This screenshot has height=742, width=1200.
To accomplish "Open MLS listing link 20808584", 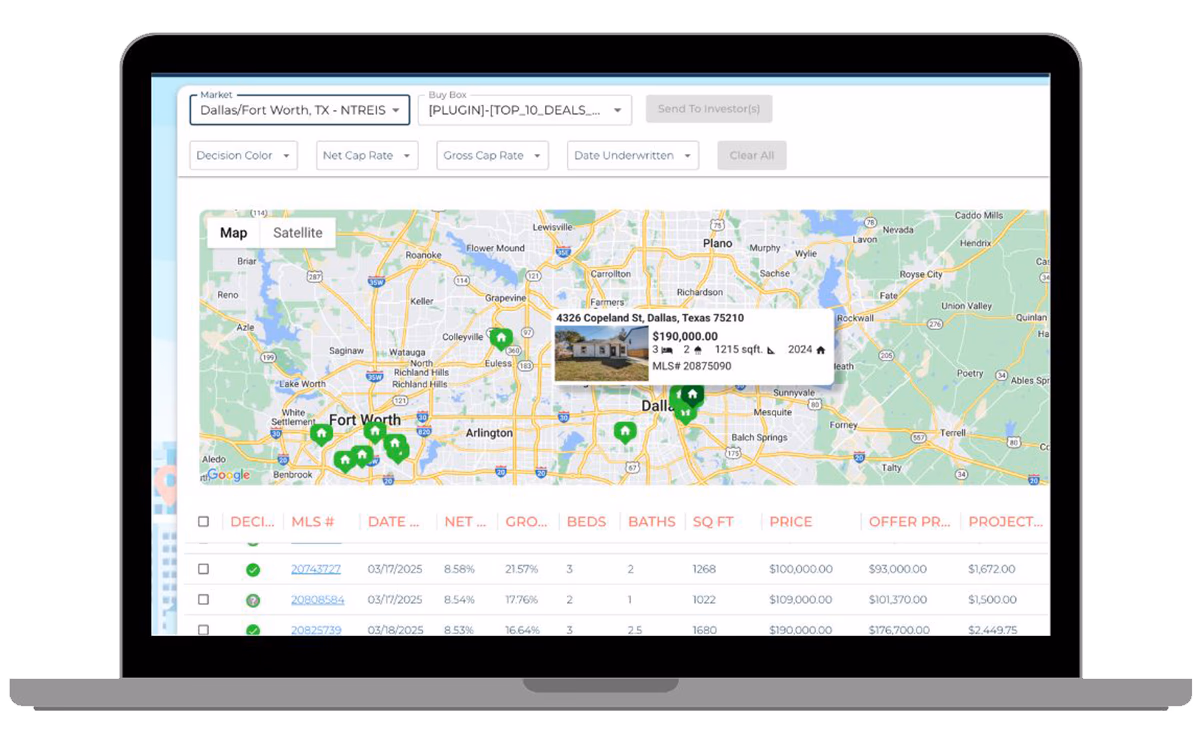I will (x=317, y=600).
